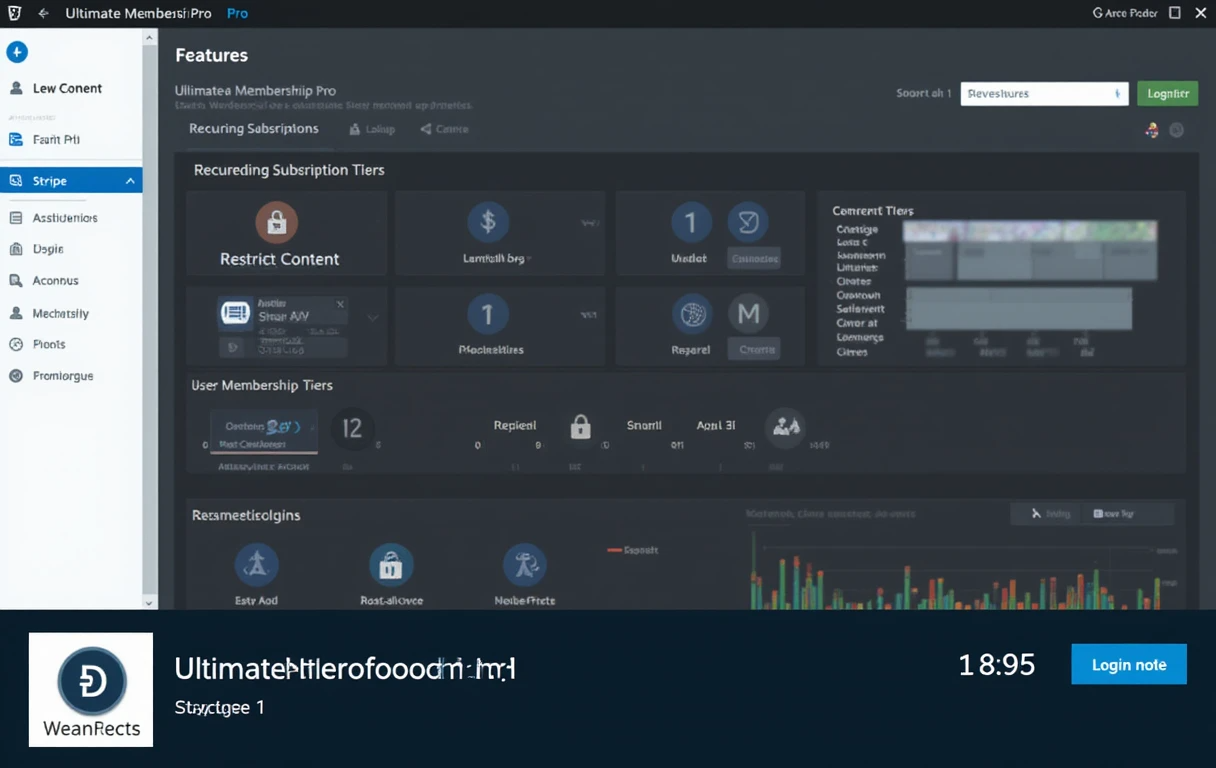Switch to the Recuring Subsriptions tab
This screenshot has height=768, width=1216.
pyautogui.click(x=254, y=129)
